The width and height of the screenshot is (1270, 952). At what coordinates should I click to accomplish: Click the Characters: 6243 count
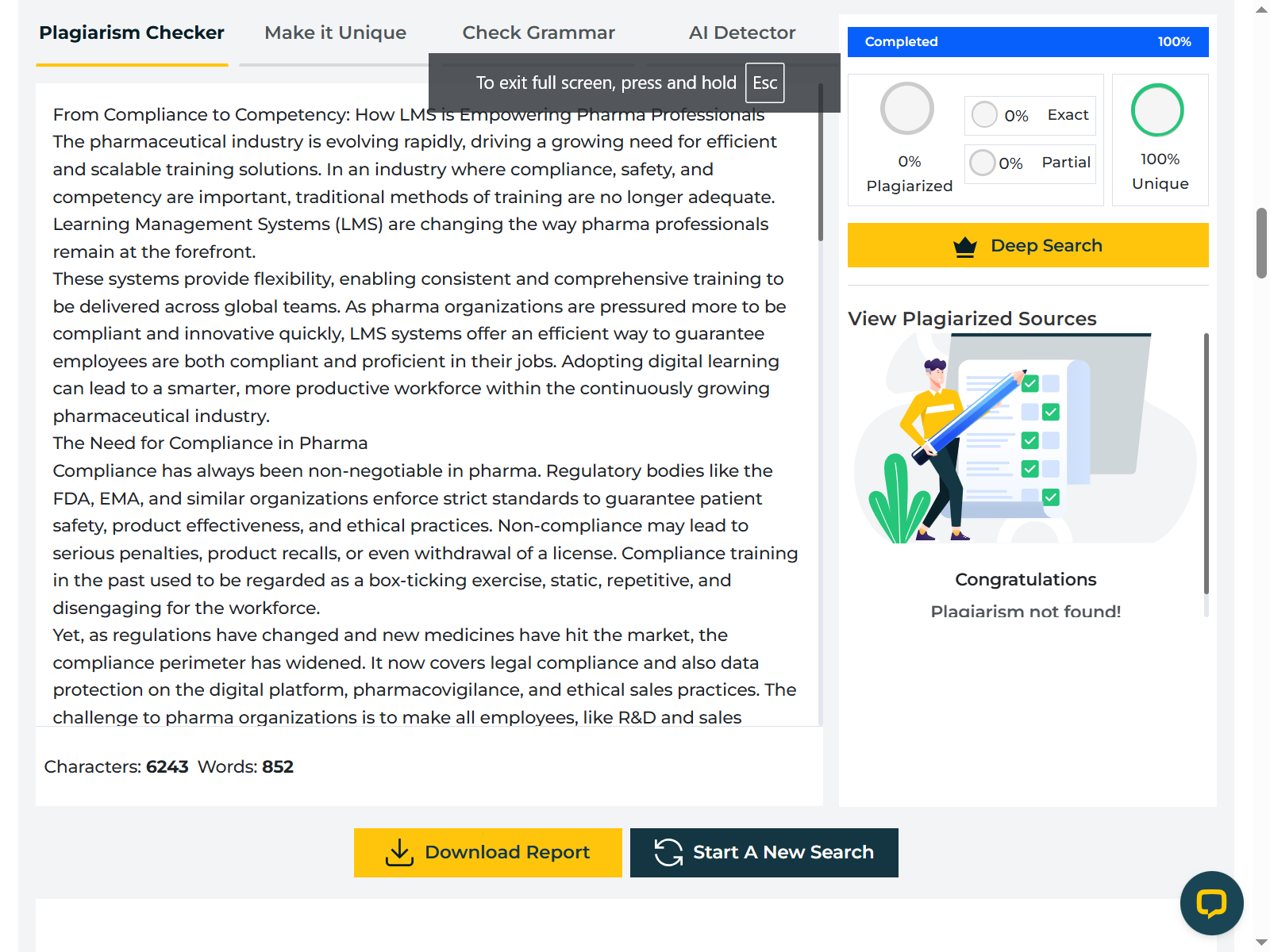[x=116, y=767]
